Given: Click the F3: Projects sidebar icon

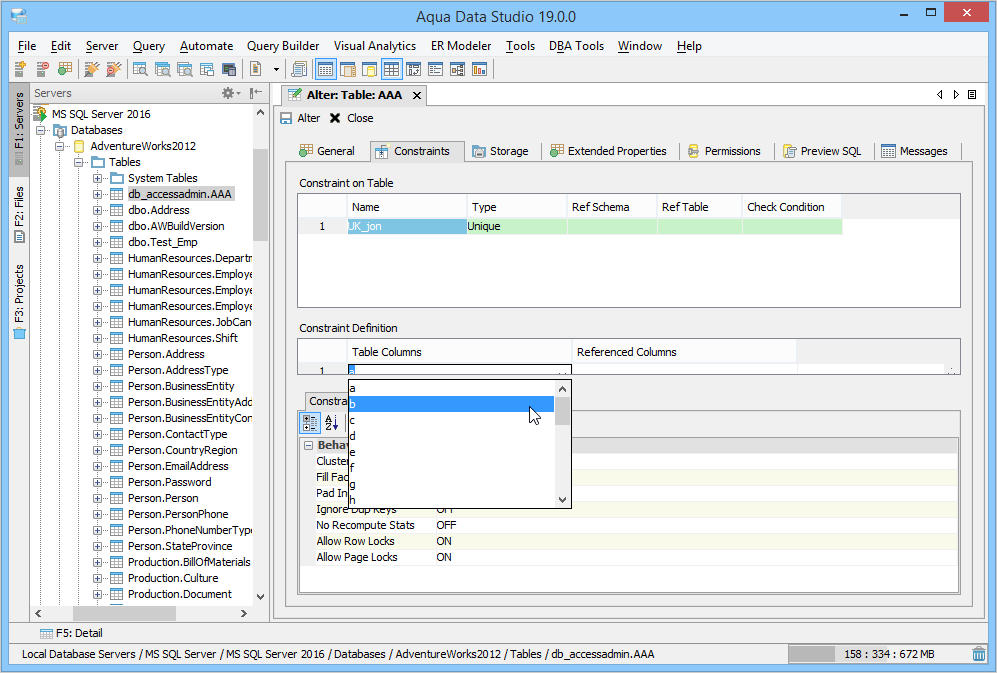Looking at the screenshot, I should click(19, 333).
